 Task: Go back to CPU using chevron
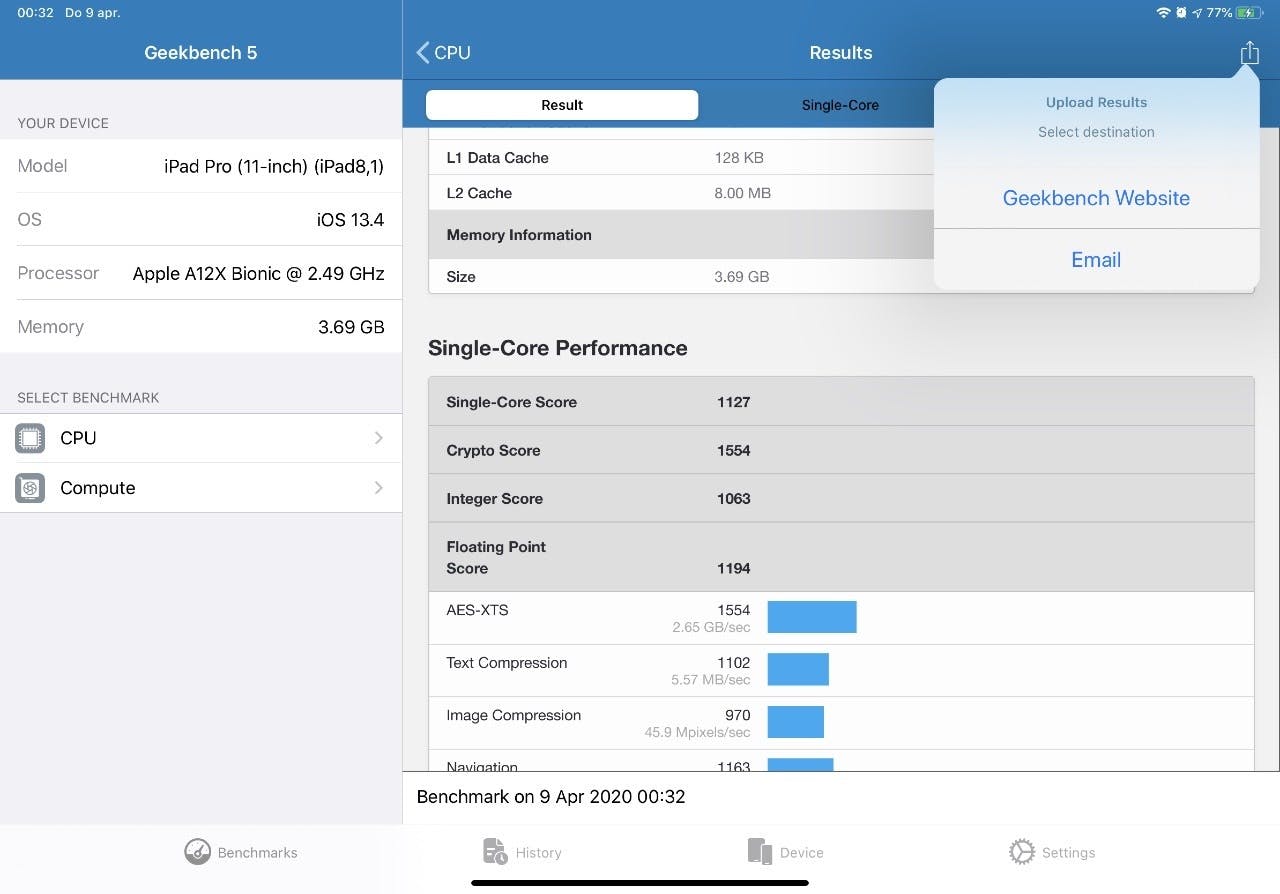[423, 52]
